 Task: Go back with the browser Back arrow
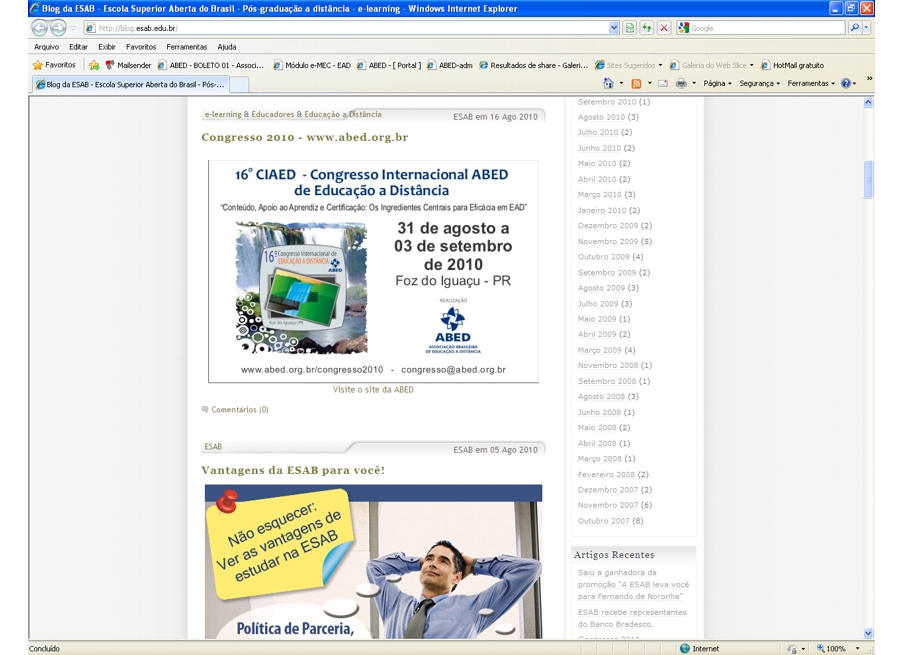40,28
